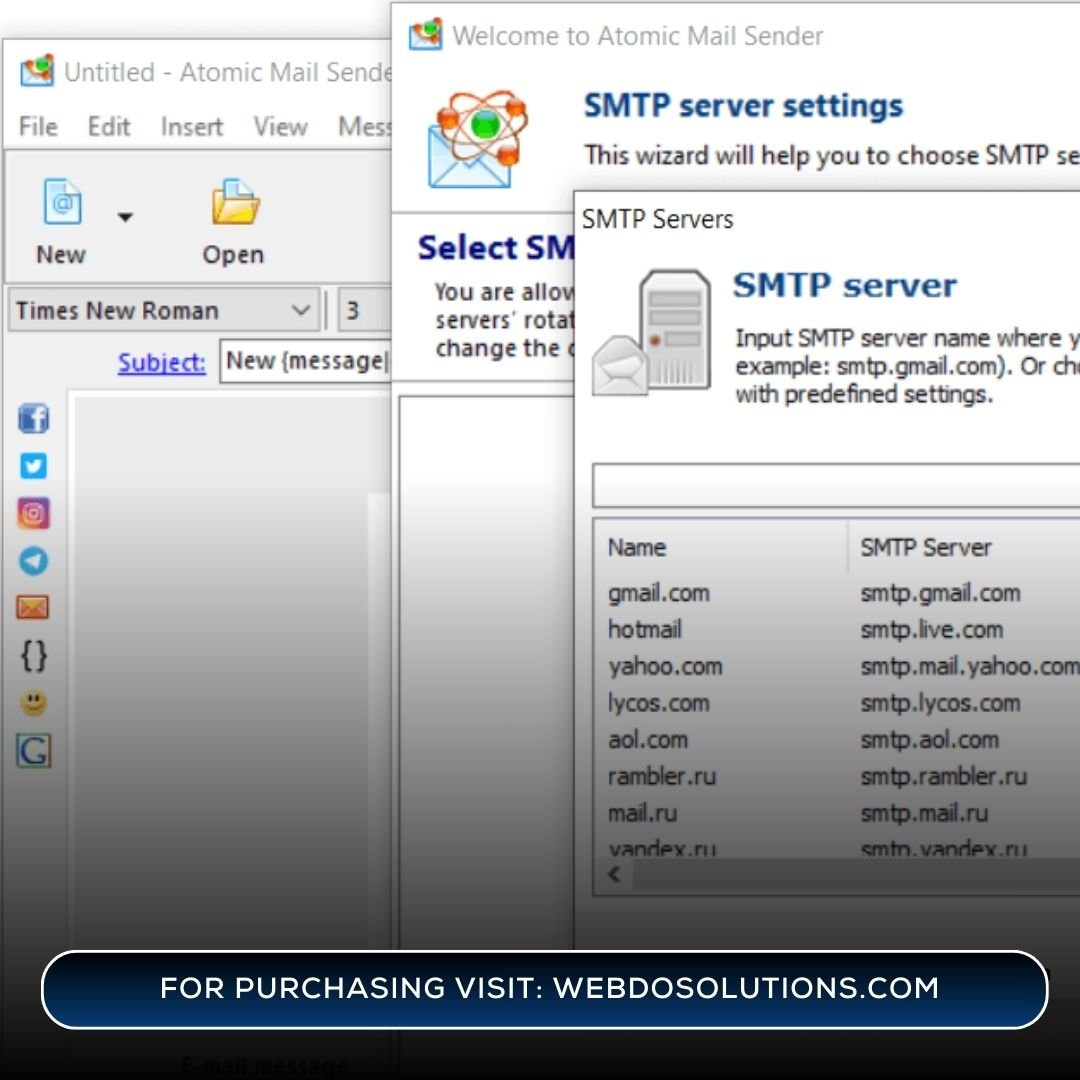Screen dimensions: 1080x1080
Task: Click the Subject link
Action: [x=161, y=362]
